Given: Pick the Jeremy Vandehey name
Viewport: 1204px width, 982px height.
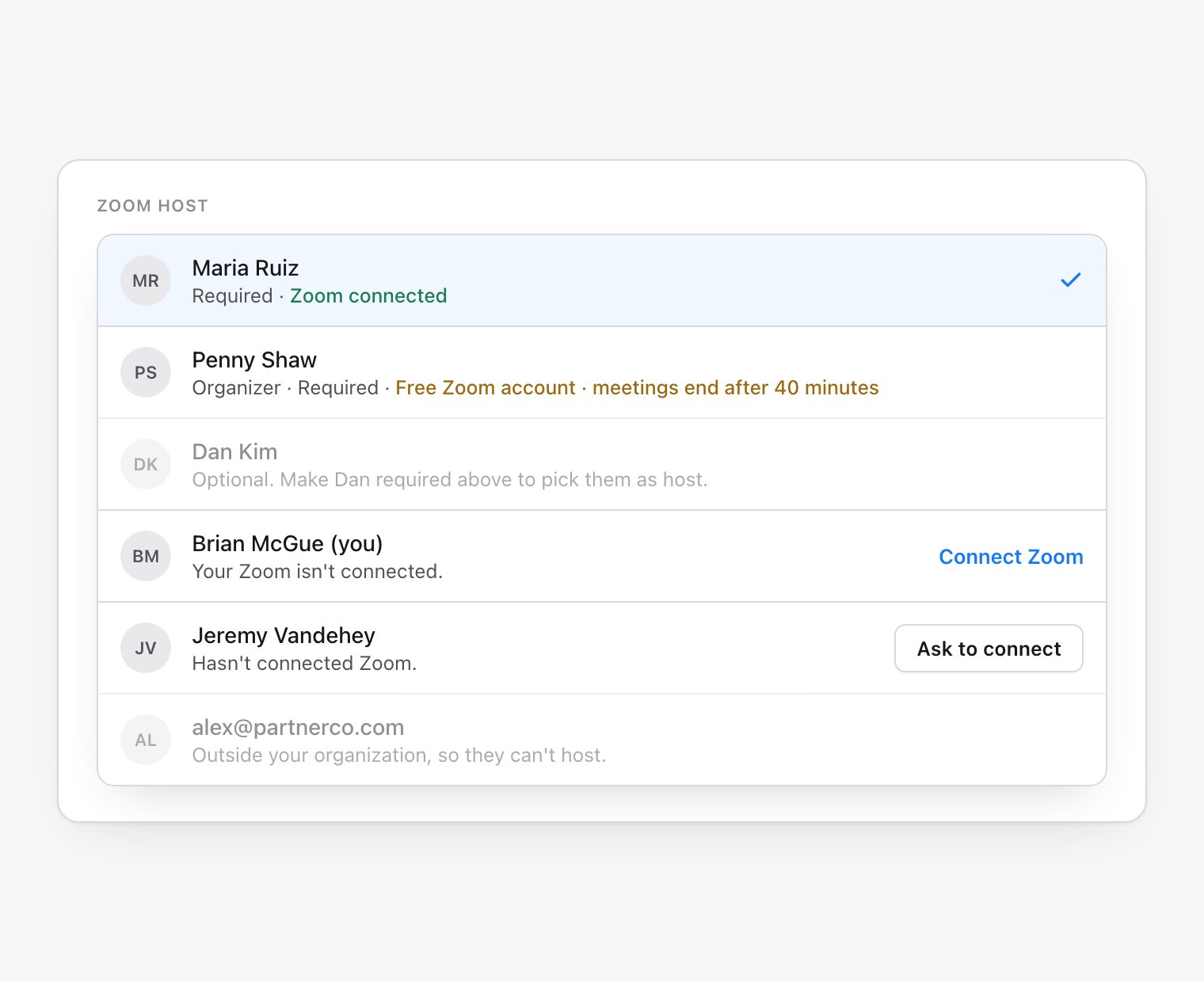Looking at the screenshot, I should coord(284,636).
